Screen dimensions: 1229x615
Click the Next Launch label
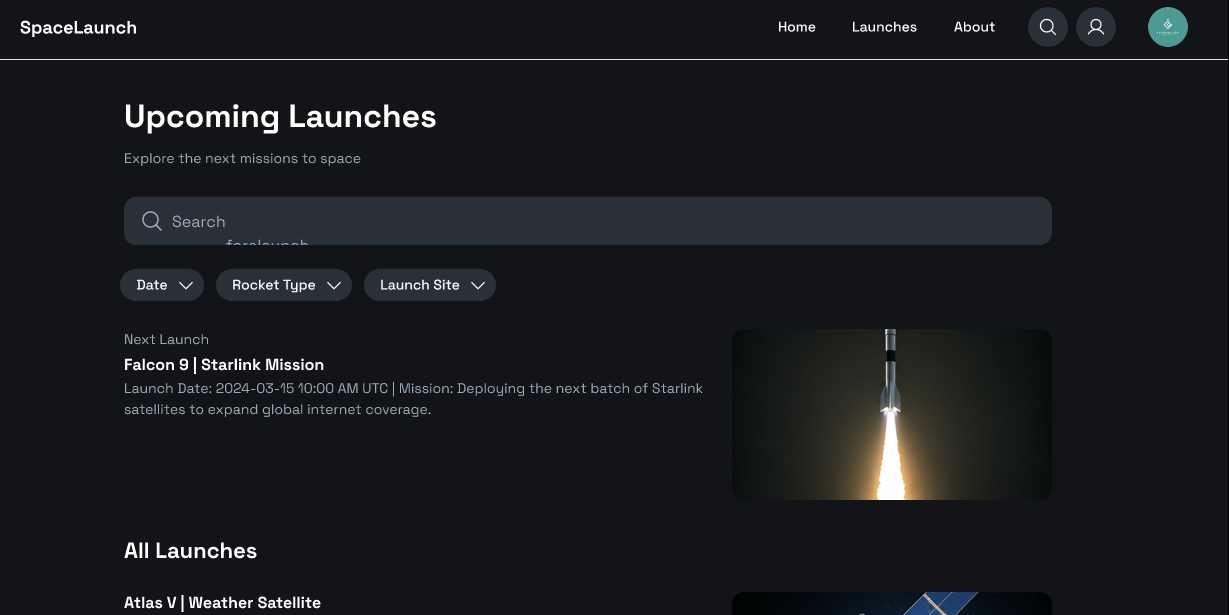click(166, 340)
